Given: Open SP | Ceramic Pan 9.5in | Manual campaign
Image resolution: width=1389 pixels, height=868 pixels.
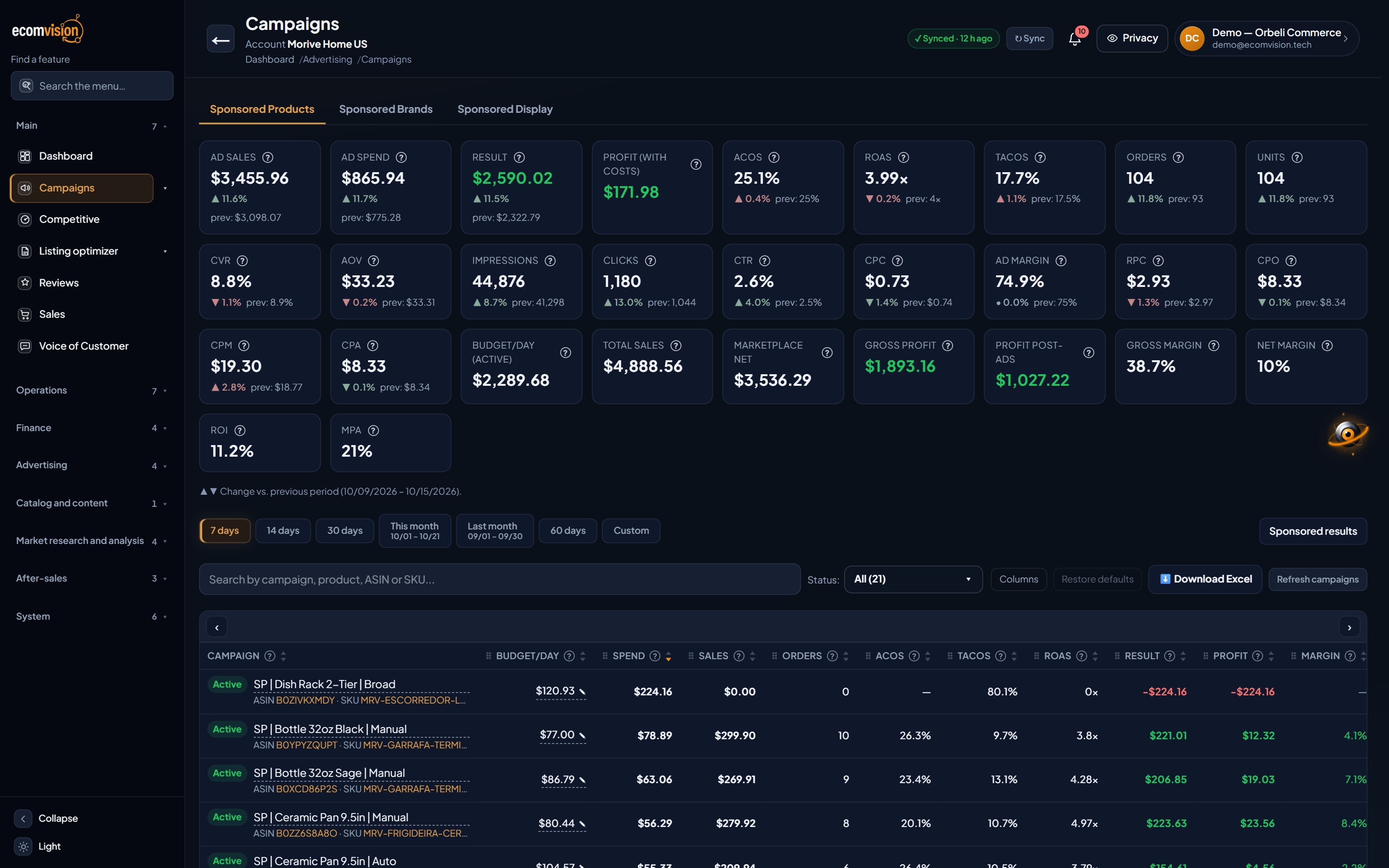Looking at the screenshot, I should coord(330,817).
